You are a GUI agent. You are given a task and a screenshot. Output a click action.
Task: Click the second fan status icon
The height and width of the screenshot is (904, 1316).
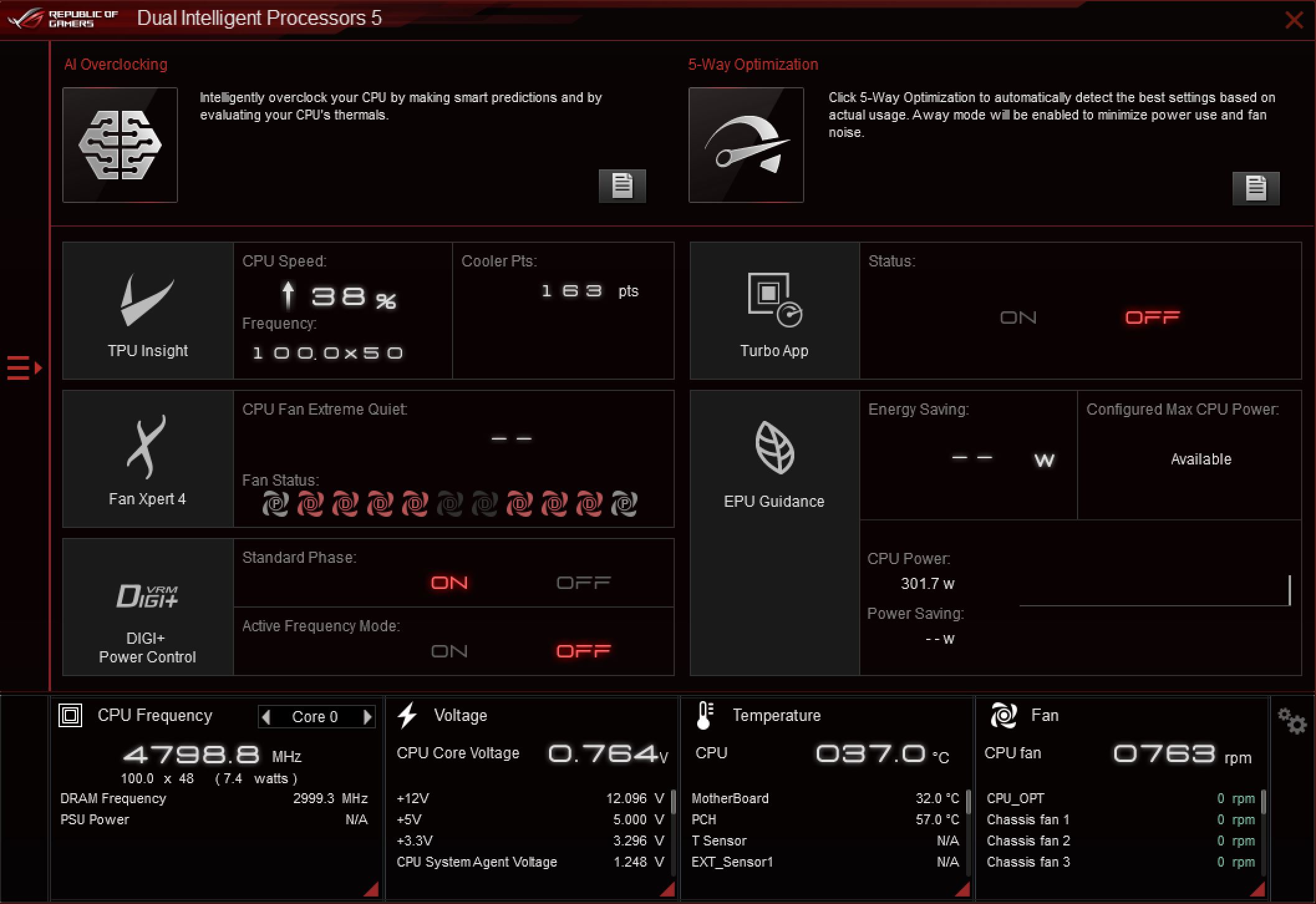[x=310, y=504]
